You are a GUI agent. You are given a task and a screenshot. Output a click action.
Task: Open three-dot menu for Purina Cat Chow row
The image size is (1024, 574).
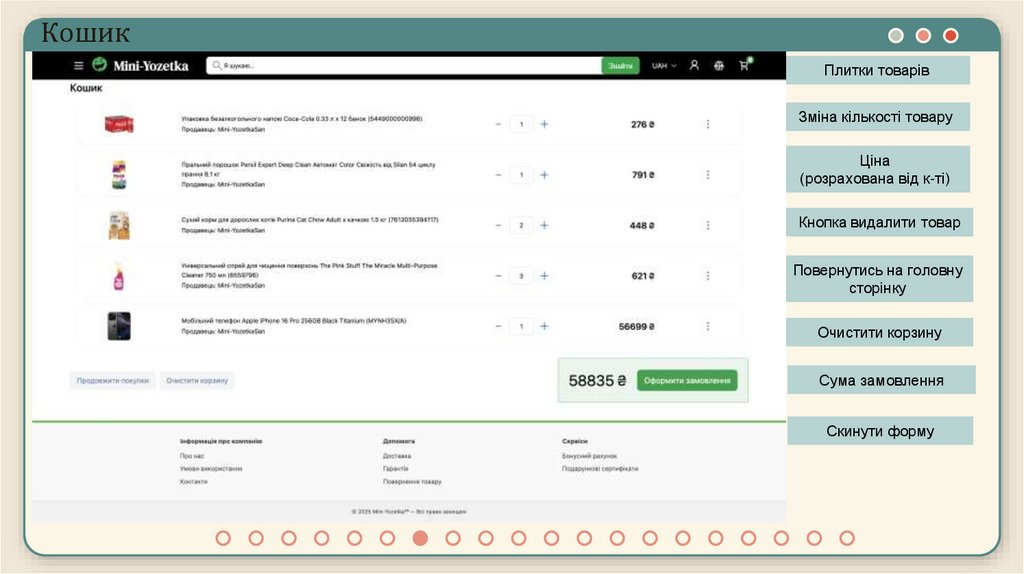click(708, 225)
